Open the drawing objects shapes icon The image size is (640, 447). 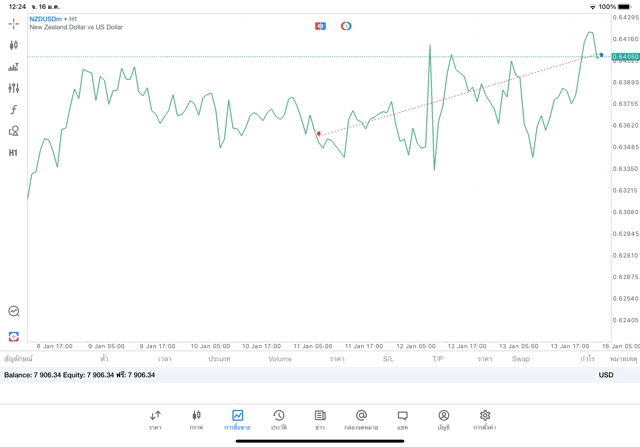click(x=13, y=131)
